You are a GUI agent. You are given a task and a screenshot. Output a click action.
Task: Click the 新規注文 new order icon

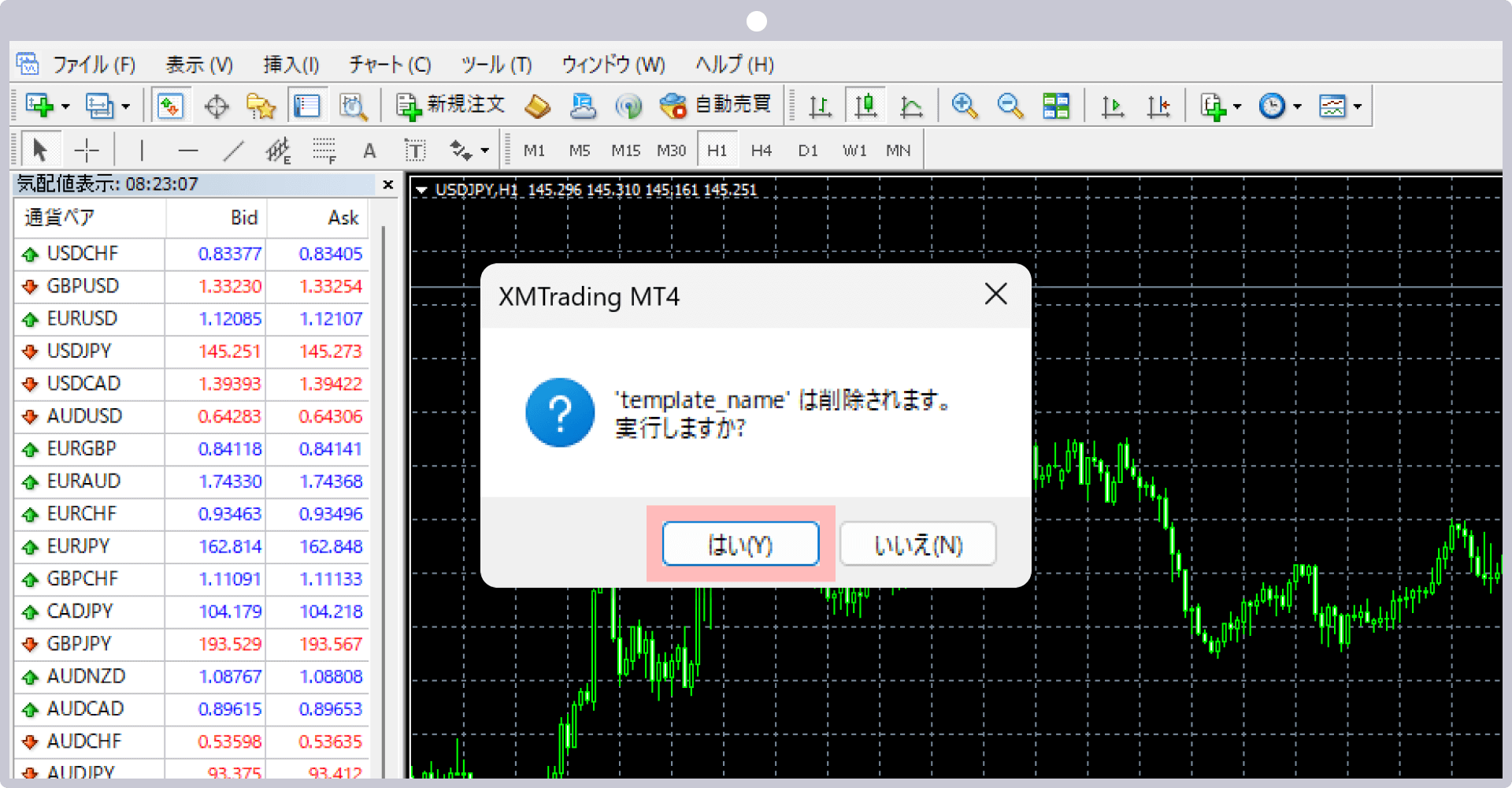point(450,106)
